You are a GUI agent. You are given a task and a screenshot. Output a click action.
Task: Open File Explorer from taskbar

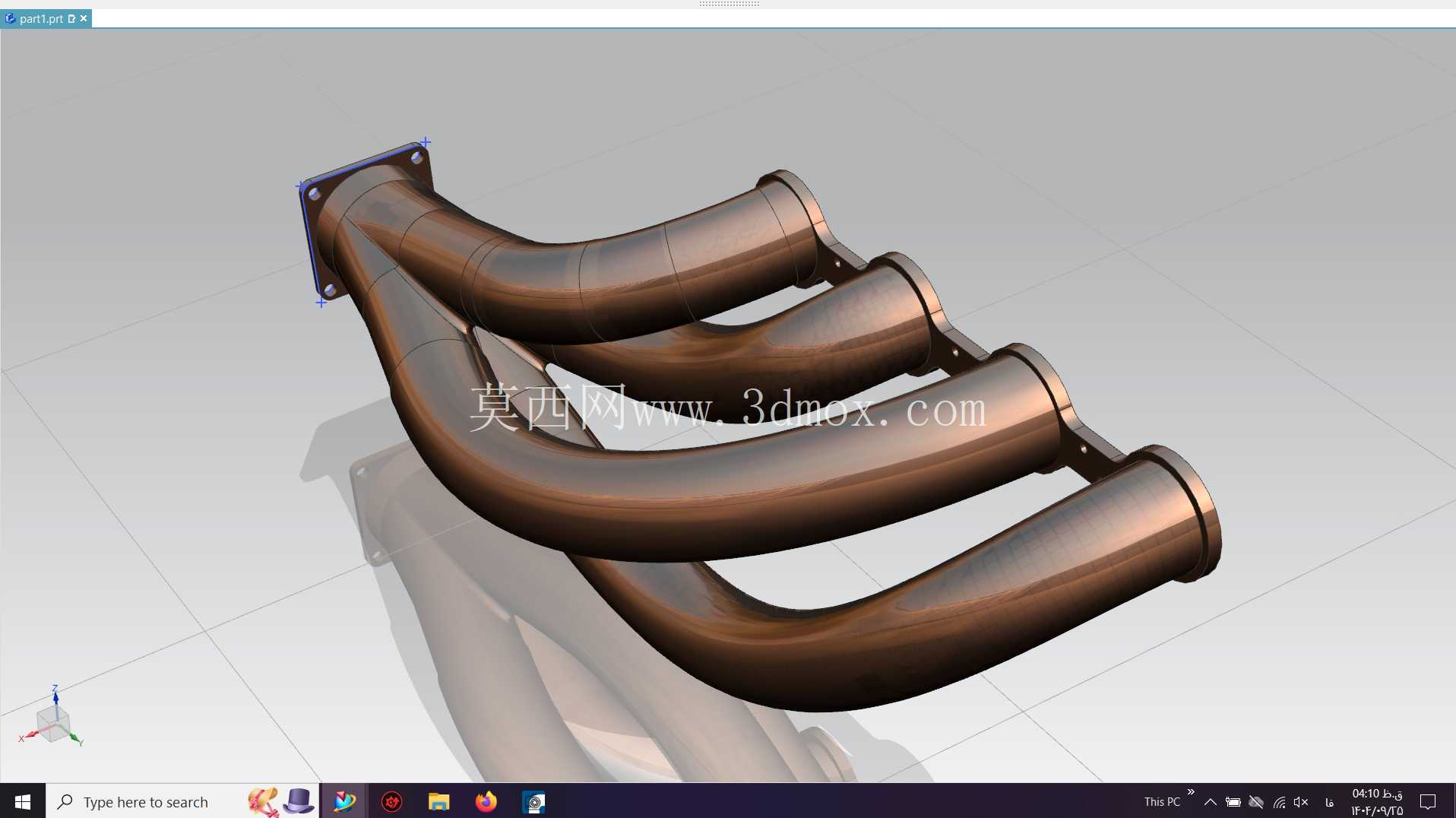click(x=438, y=801)
